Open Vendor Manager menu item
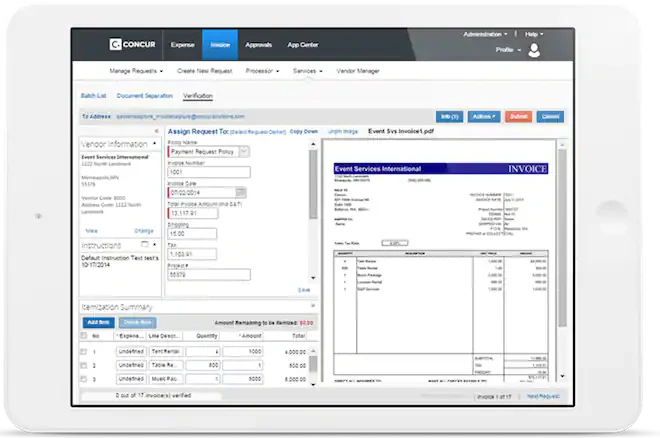This screenshot has width=660, height=438. tap(358, 71)
